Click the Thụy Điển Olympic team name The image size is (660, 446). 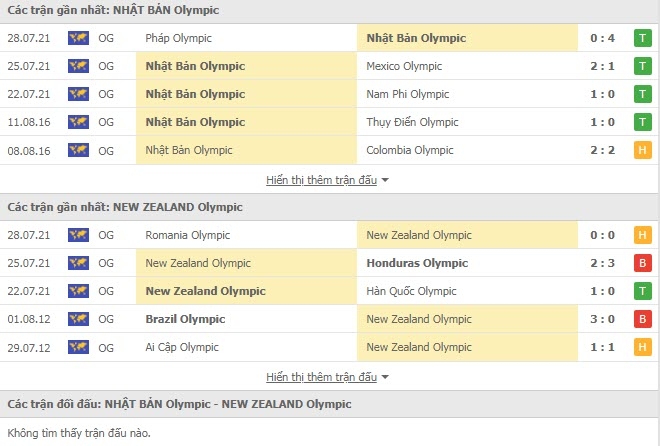tap(412, 122)
